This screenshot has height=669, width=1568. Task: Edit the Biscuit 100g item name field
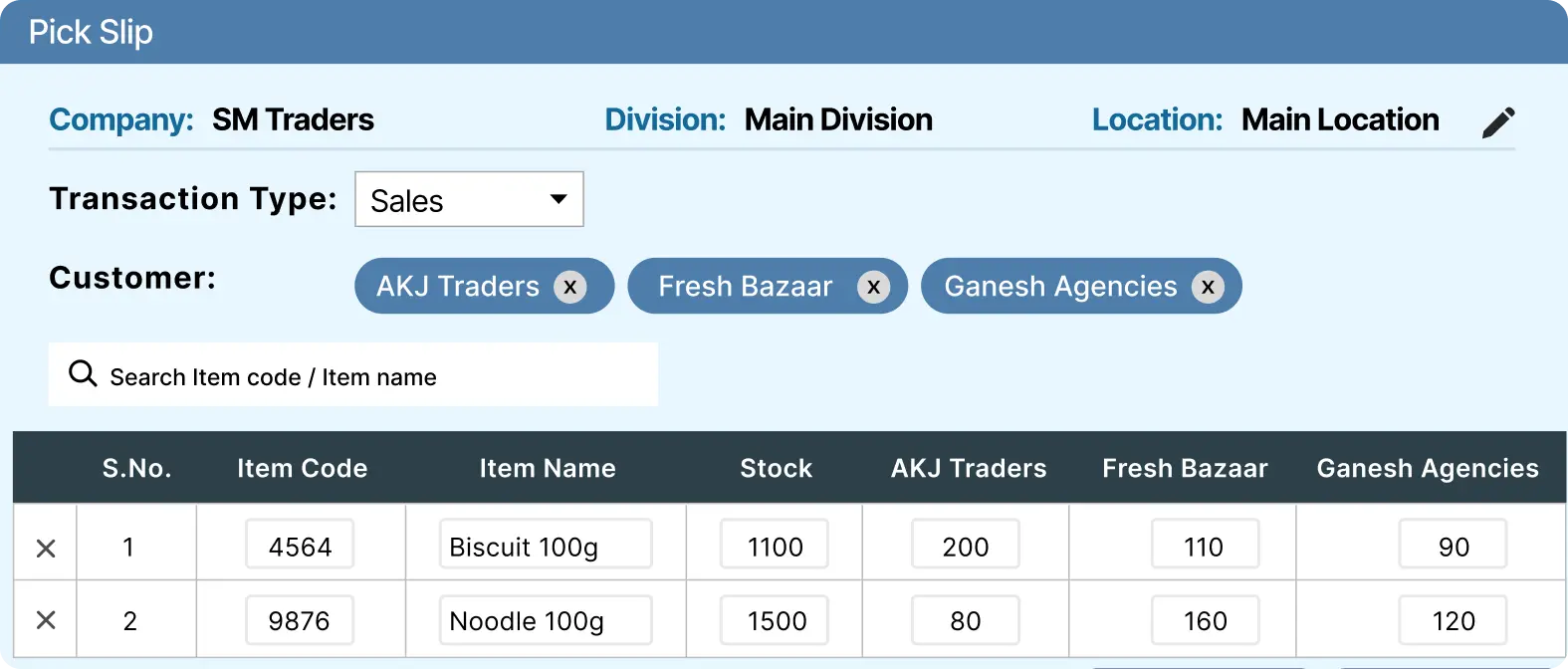pyautogui.click(x=545, y=546)
